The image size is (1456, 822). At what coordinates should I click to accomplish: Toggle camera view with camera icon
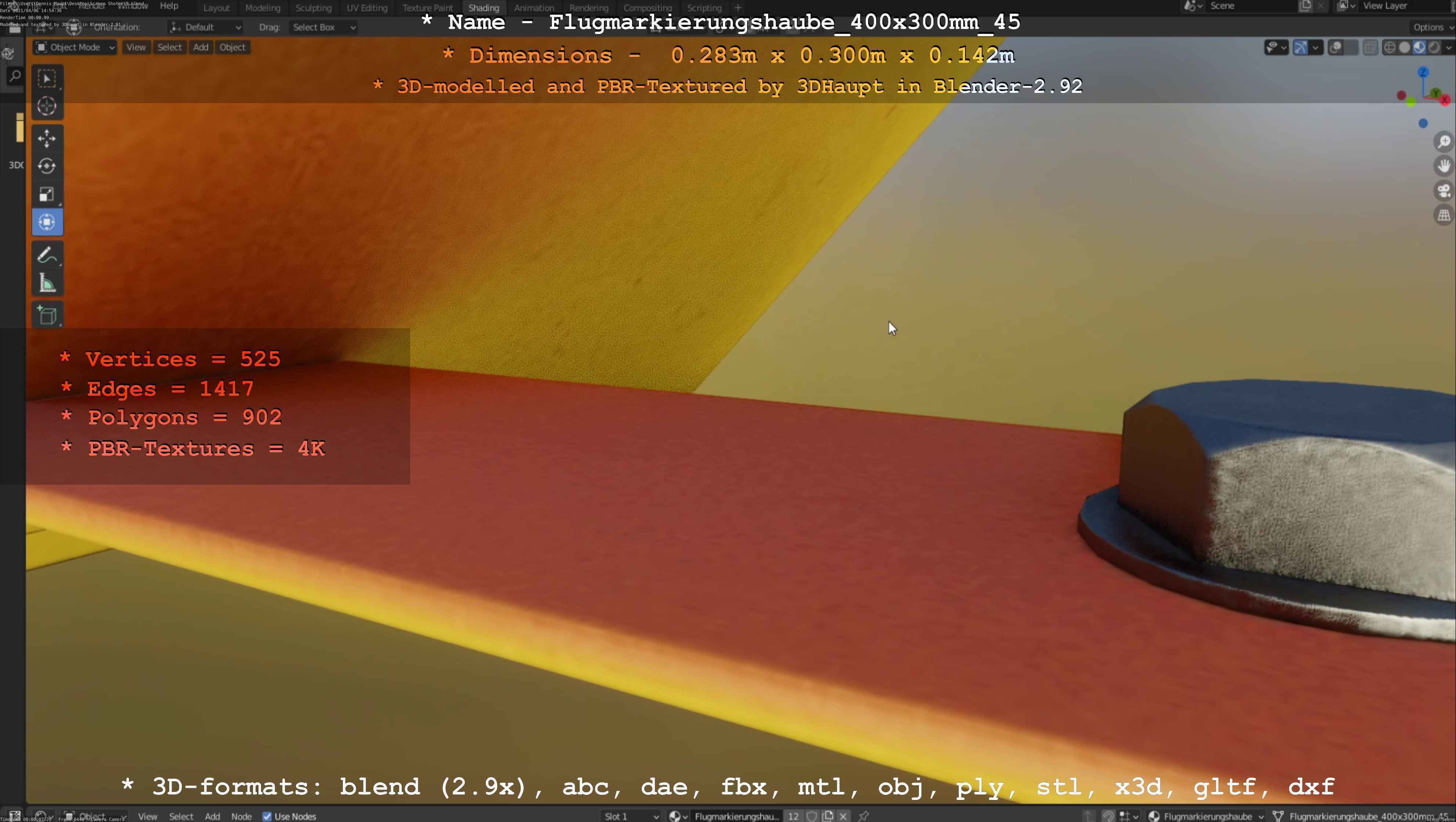pos(1444,191)
